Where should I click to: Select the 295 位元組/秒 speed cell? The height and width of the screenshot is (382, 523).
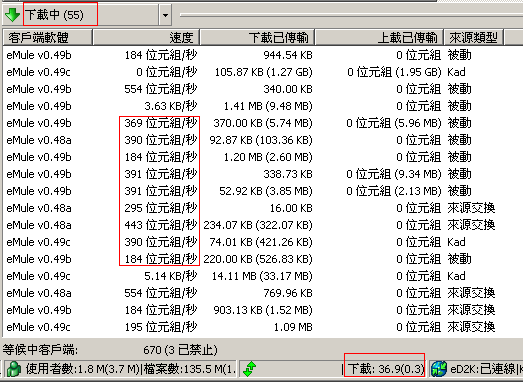pos(161,208)
